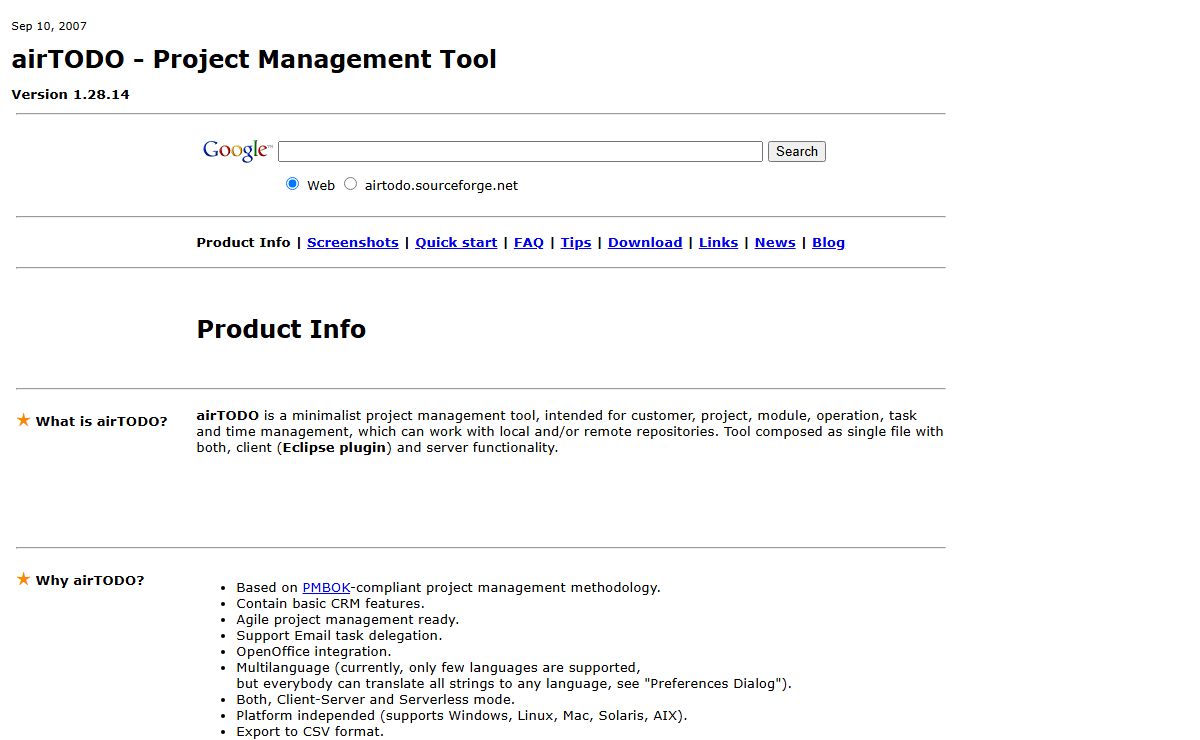
Task: Select the Web radio button
Action: tap(292, 184)
